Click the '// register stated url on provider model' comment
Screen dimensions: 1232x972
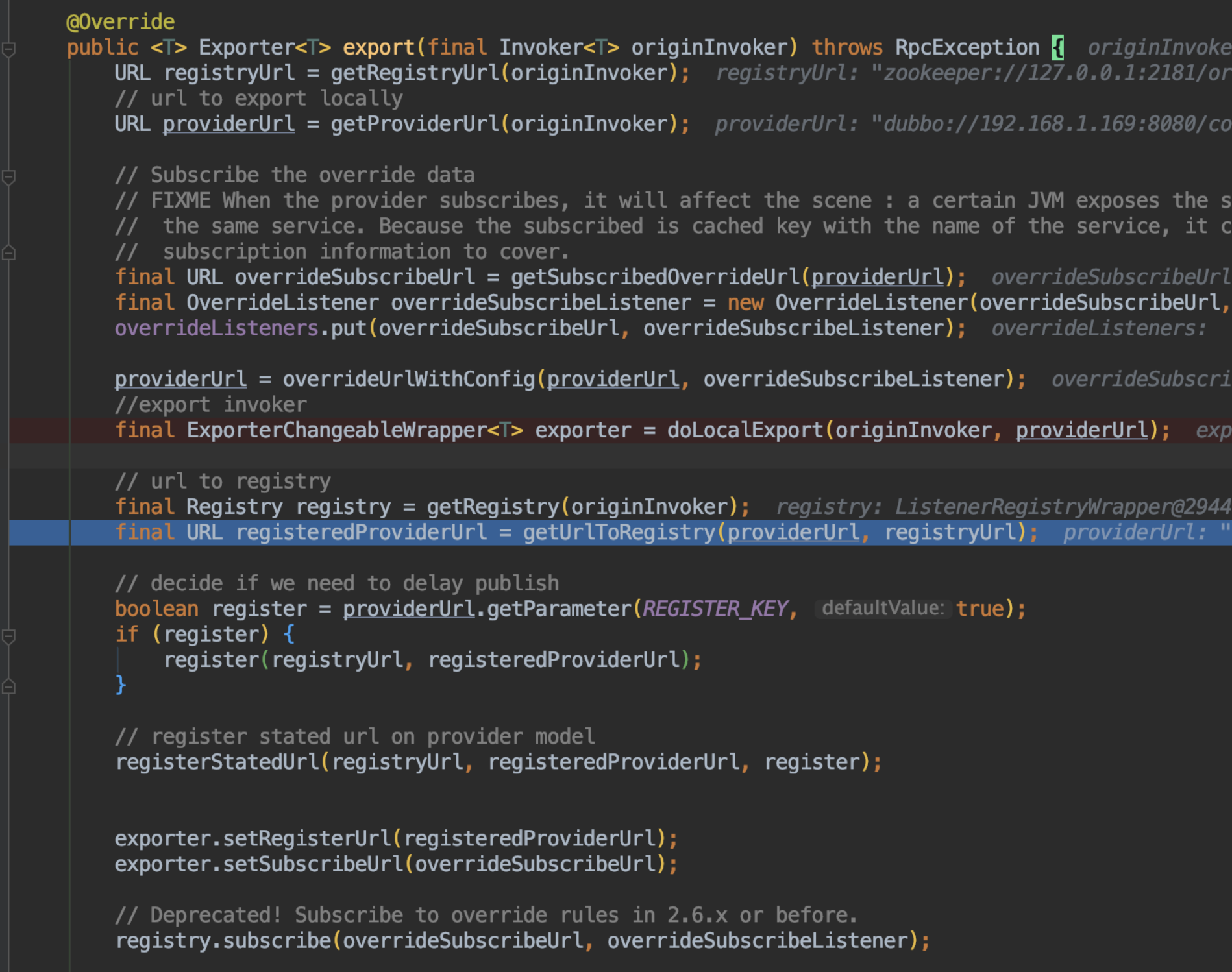tap(354, 737)
